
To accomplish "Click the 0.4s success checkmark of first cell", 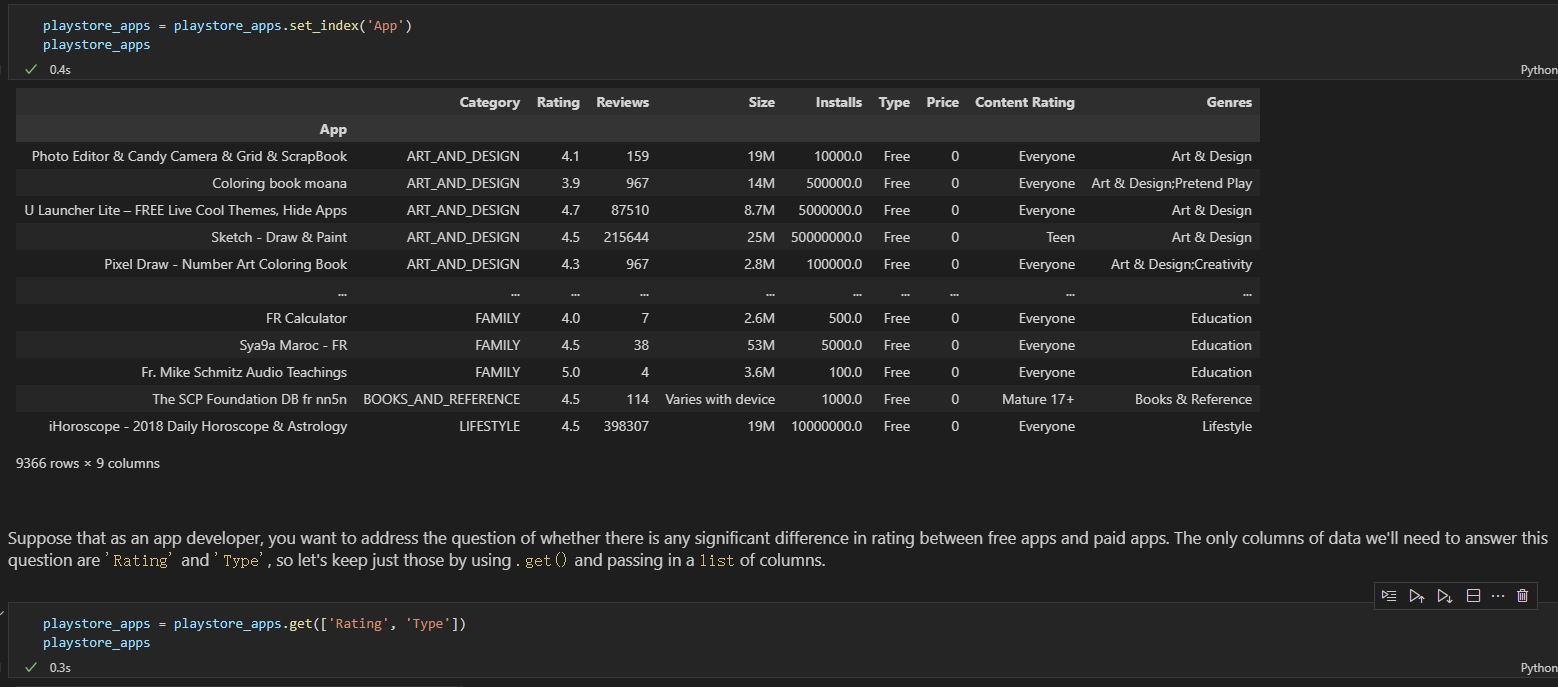I will coord(31,70).
